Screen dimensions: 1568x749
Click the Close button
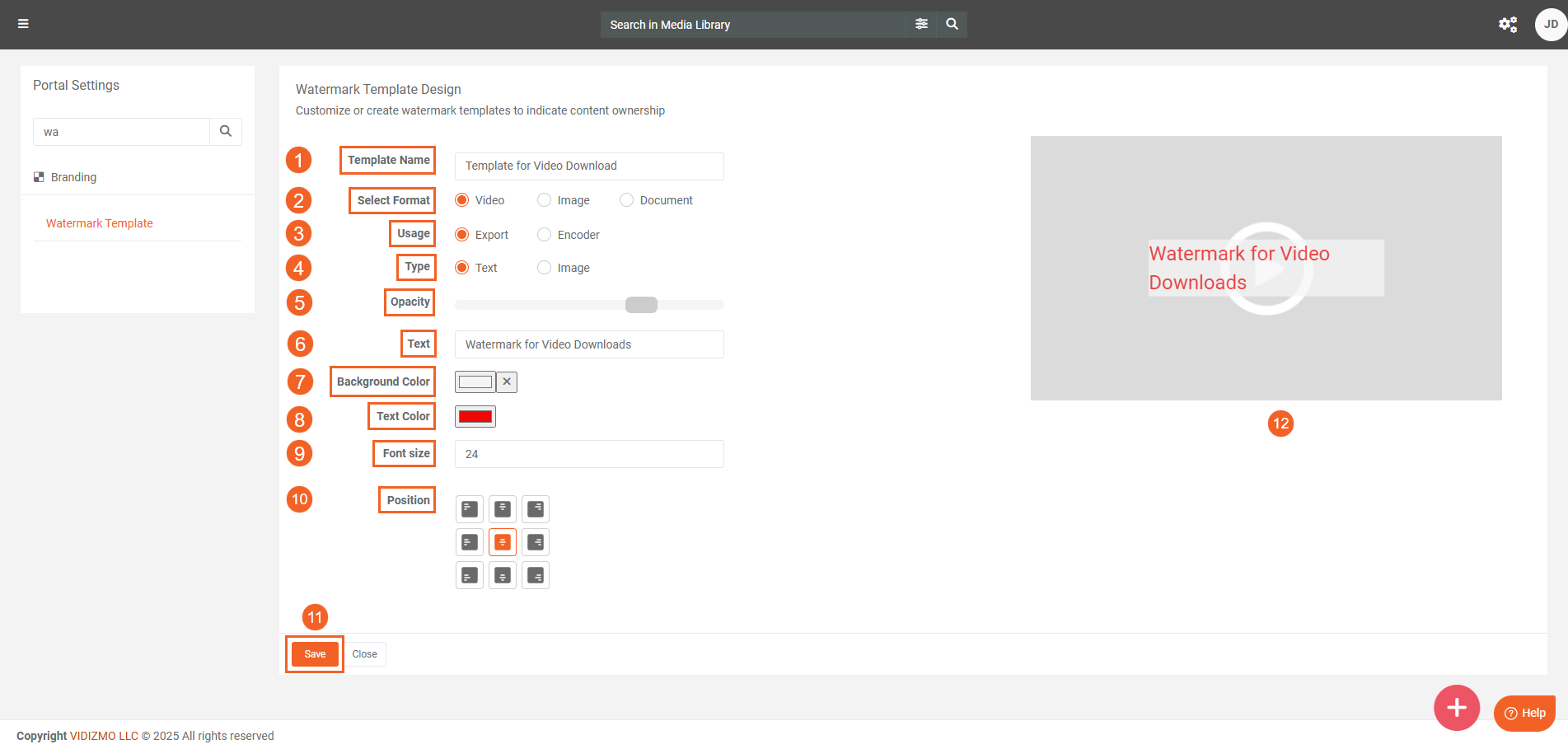[364, 654]
